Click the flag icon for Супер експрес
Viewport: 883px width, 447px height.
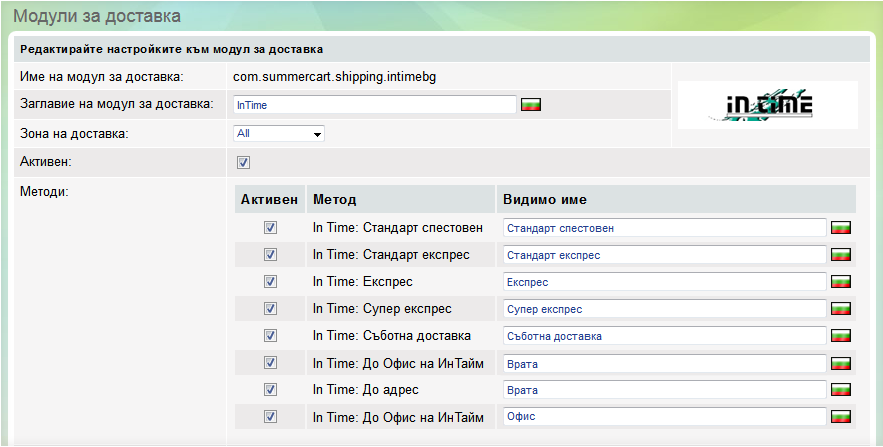[841, 309]
